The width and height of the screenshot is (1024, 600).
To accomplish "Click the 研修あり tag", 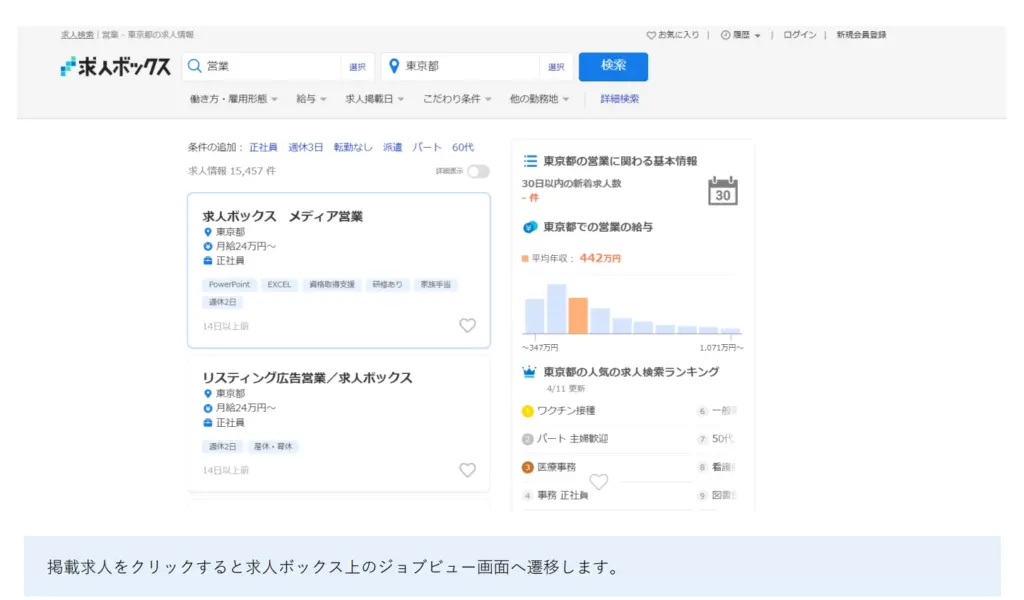I will pos(387,285).
